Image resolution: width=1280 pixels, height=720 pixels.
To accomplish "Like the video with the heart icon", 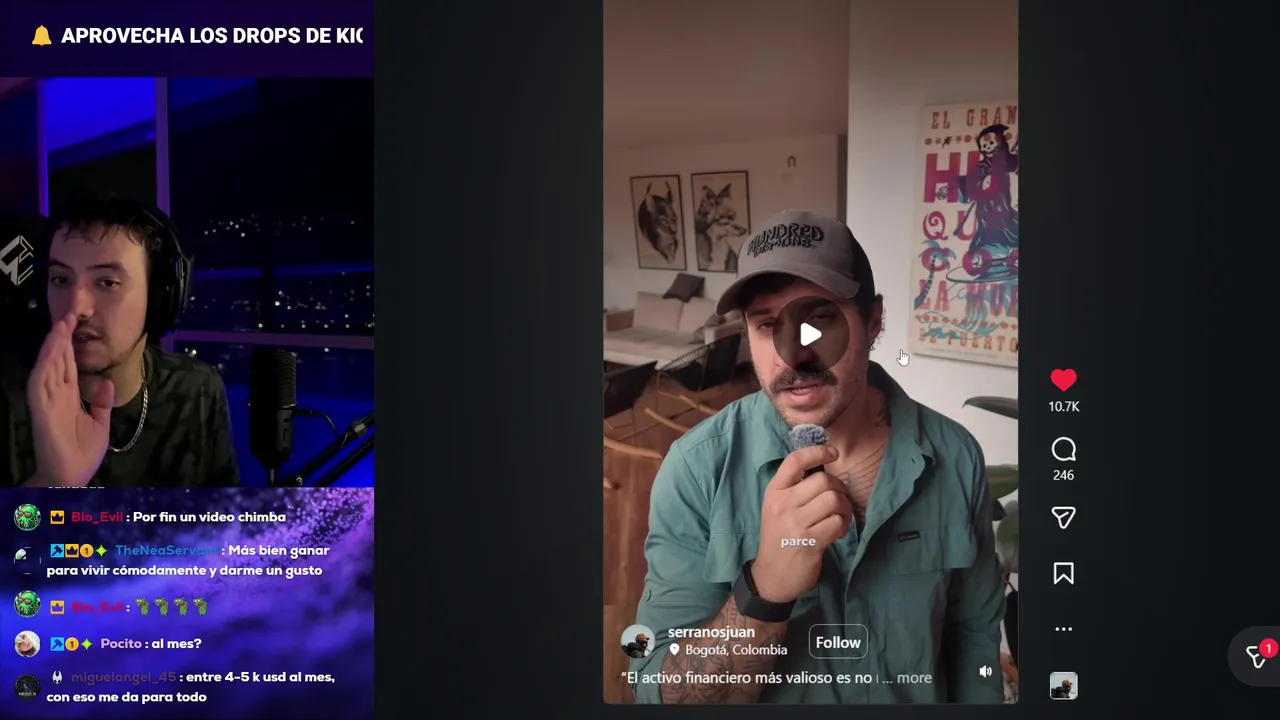I will tap(1063, 380).
